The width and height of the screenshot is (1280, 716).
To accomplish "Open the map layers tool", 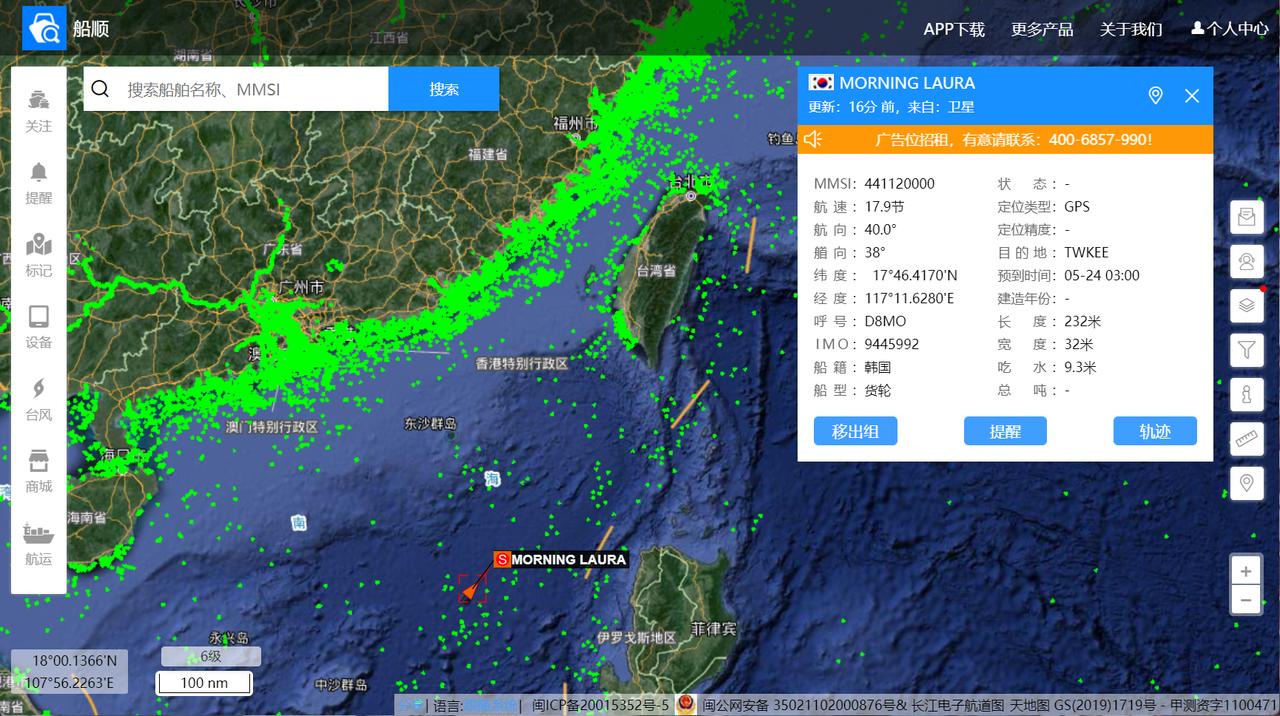I will [1246, 306].
